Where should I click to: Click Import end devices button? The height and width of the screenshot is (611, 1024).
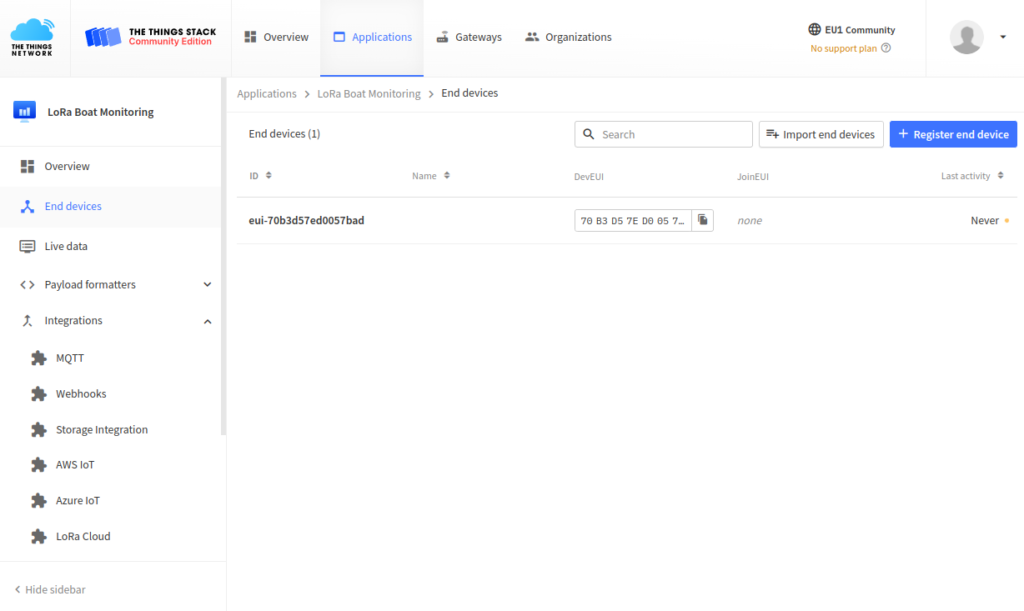click(x=820, y=135)
